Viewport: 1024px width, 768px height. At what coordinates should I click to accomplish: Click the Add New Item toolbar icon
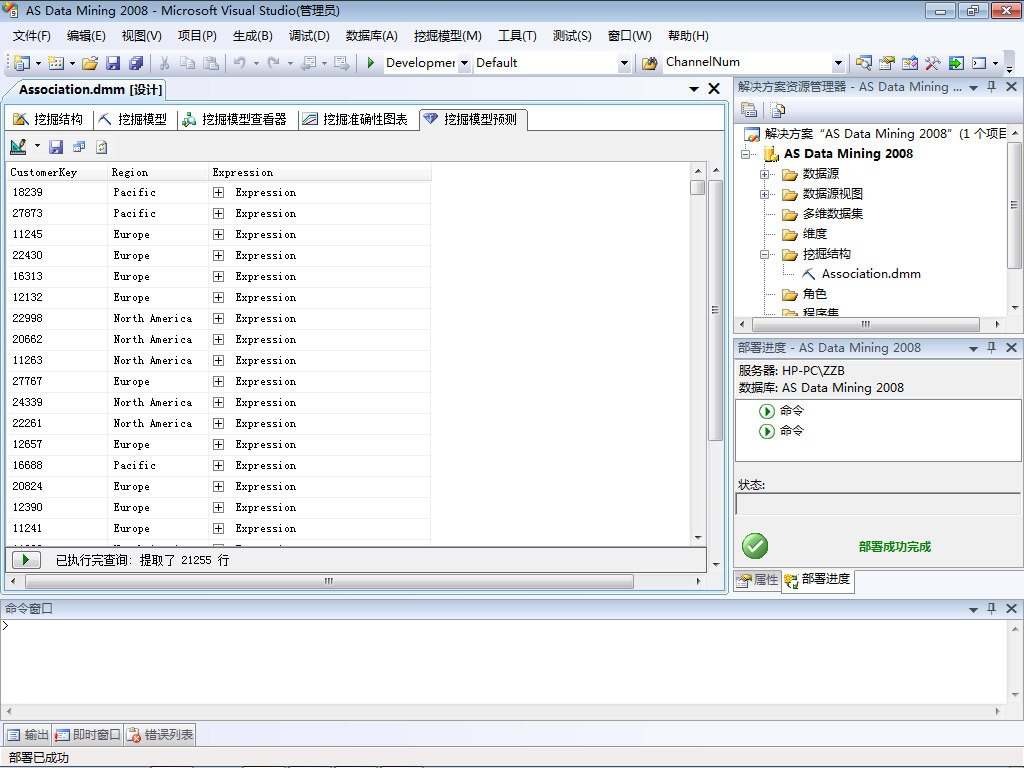tap(56, 63)
